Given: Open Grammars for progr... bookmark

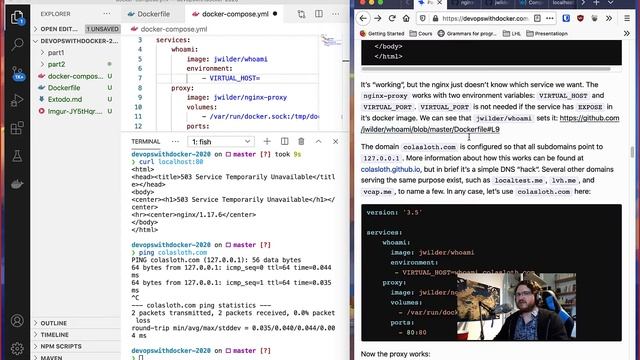Looking at the screenshot, I should point(467,33).
